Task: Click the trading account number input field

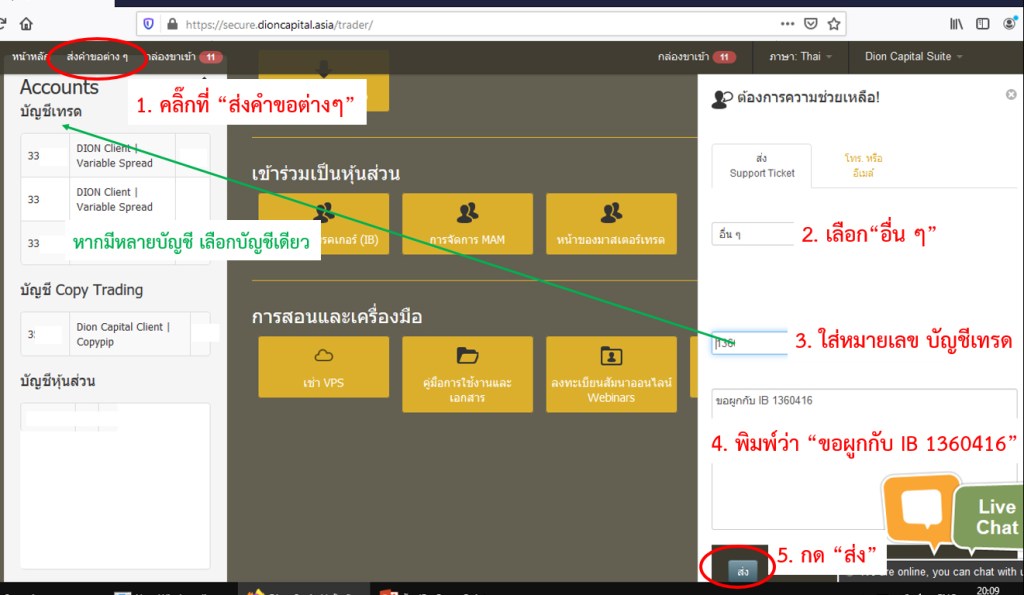Action: 750,343
